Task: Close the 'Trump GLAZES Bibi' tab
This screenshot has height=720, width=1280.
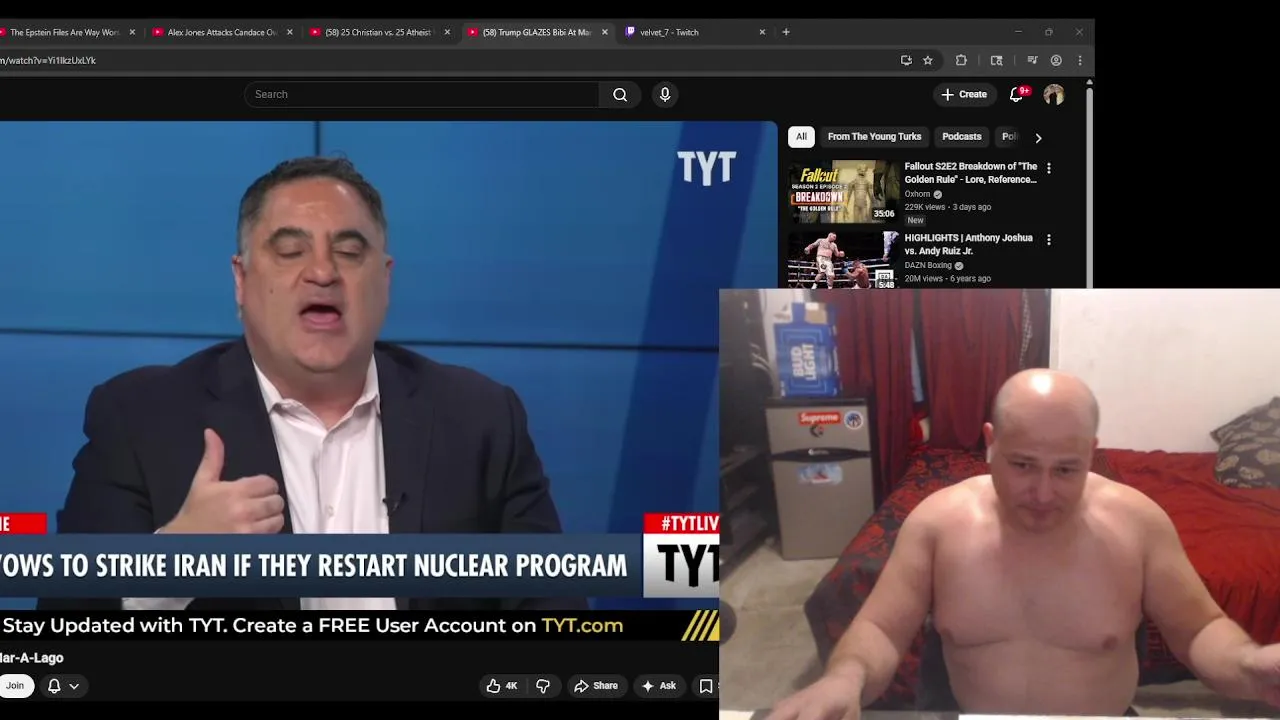Action: 605,32
